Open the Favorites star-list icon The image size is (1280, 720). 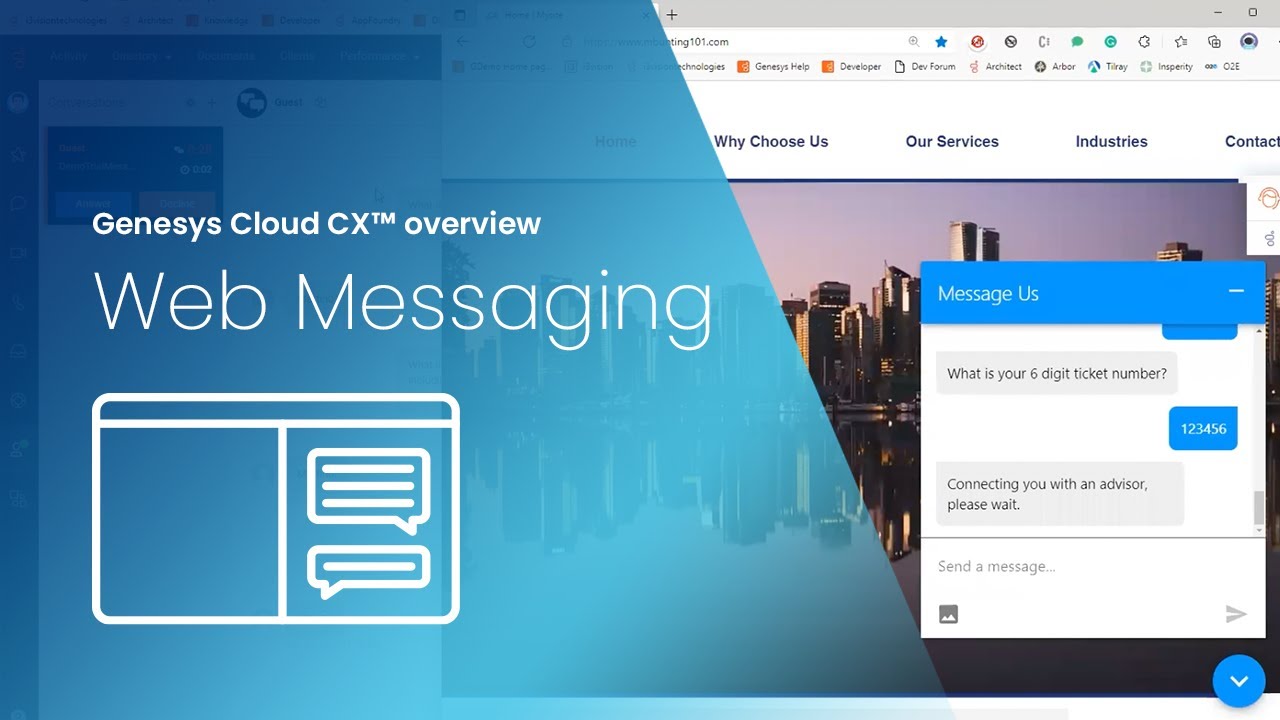pos(1181,42)
